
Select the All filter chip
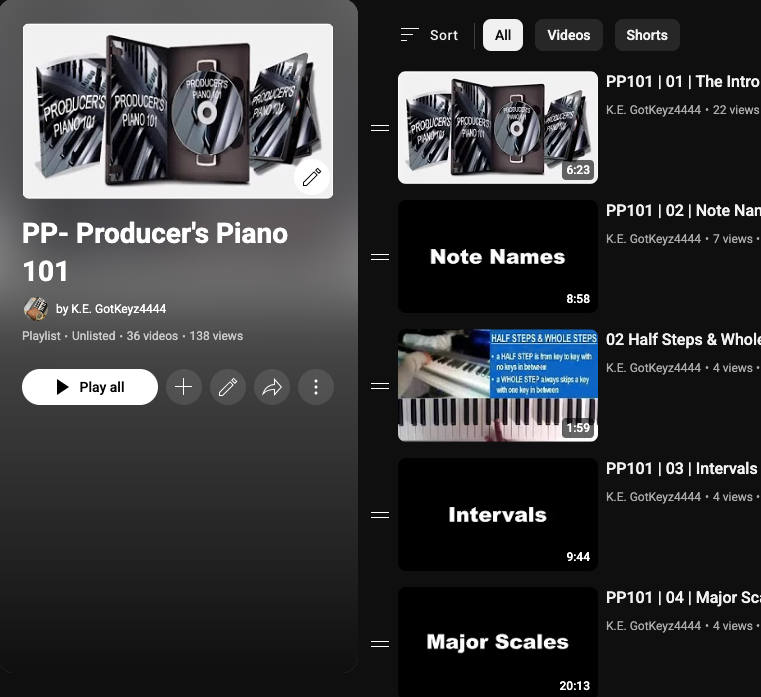point(503,35)
